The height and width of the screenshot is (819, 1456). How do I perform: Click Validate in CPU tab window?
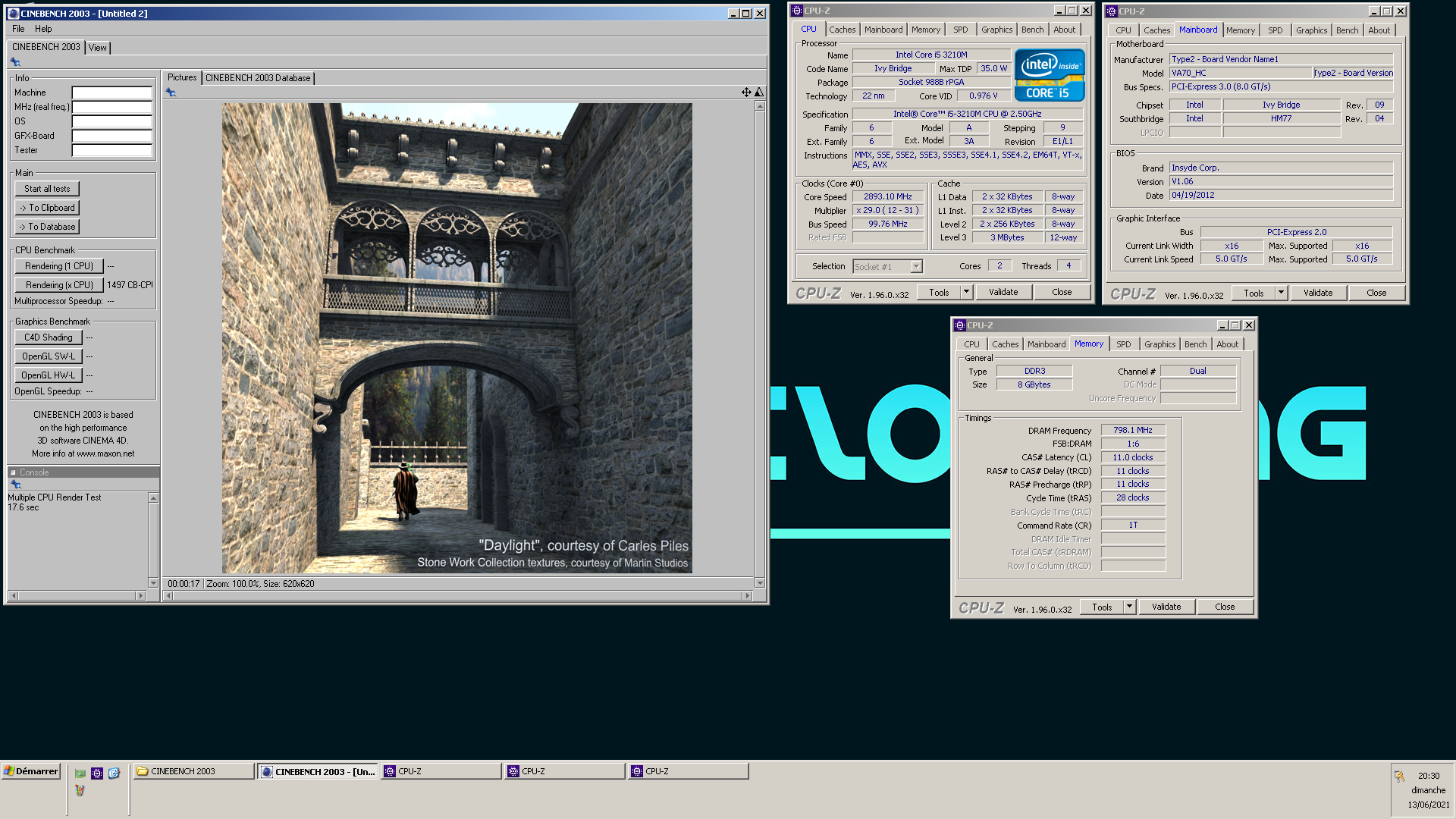point(1003,292)
